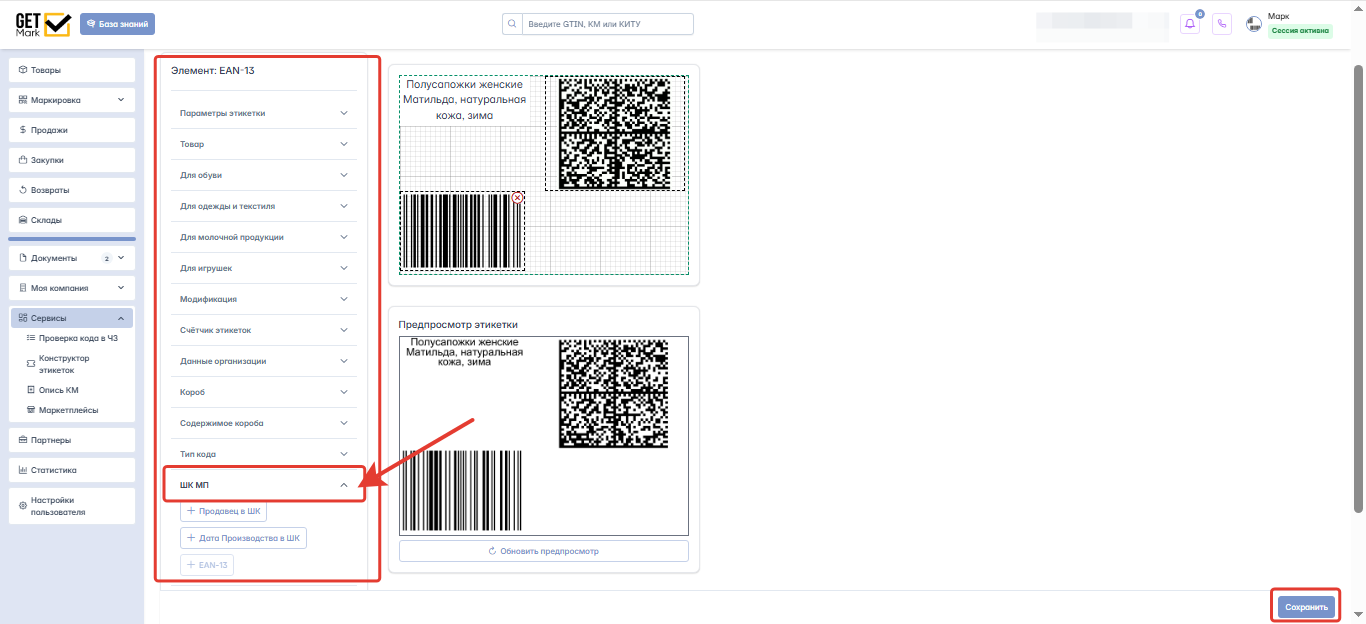
Task: Collapse the ШК МП section
Action: (x=264, y=485)
